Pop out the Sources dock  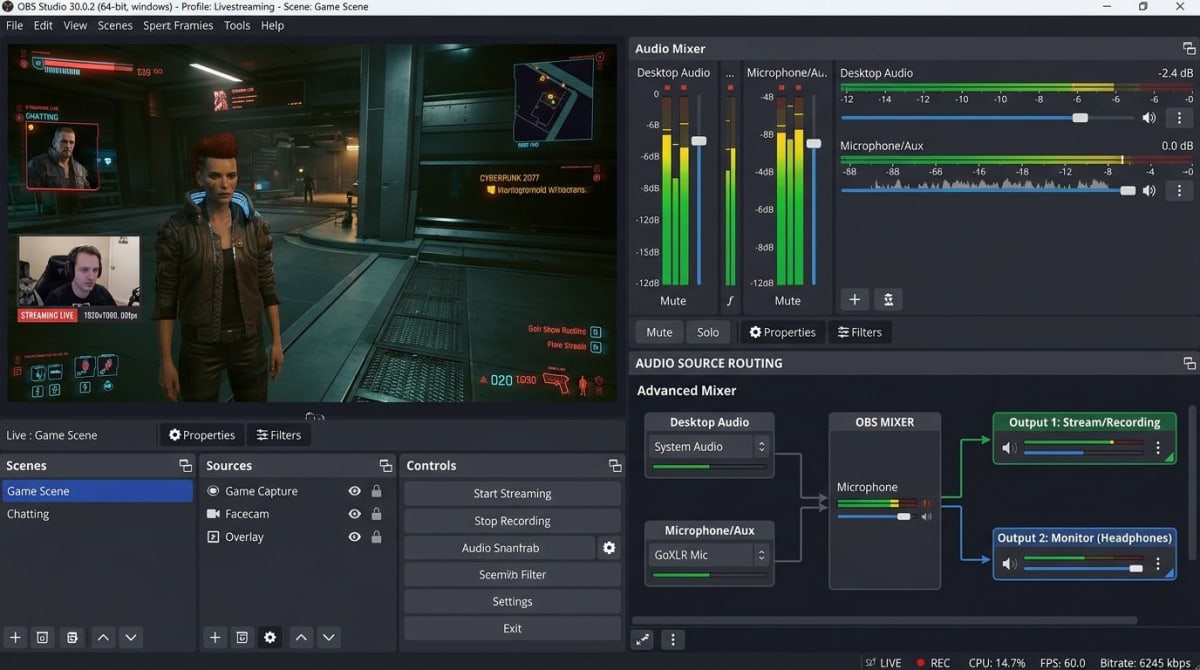click(386, 466)
